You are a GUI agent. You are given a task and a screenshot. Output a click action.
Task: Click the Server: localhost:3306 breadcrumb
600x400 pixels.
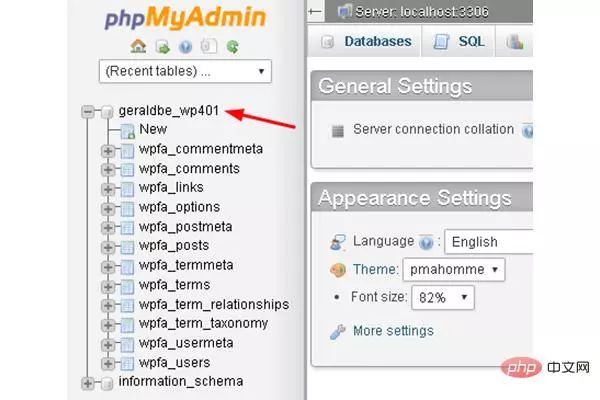421,12
